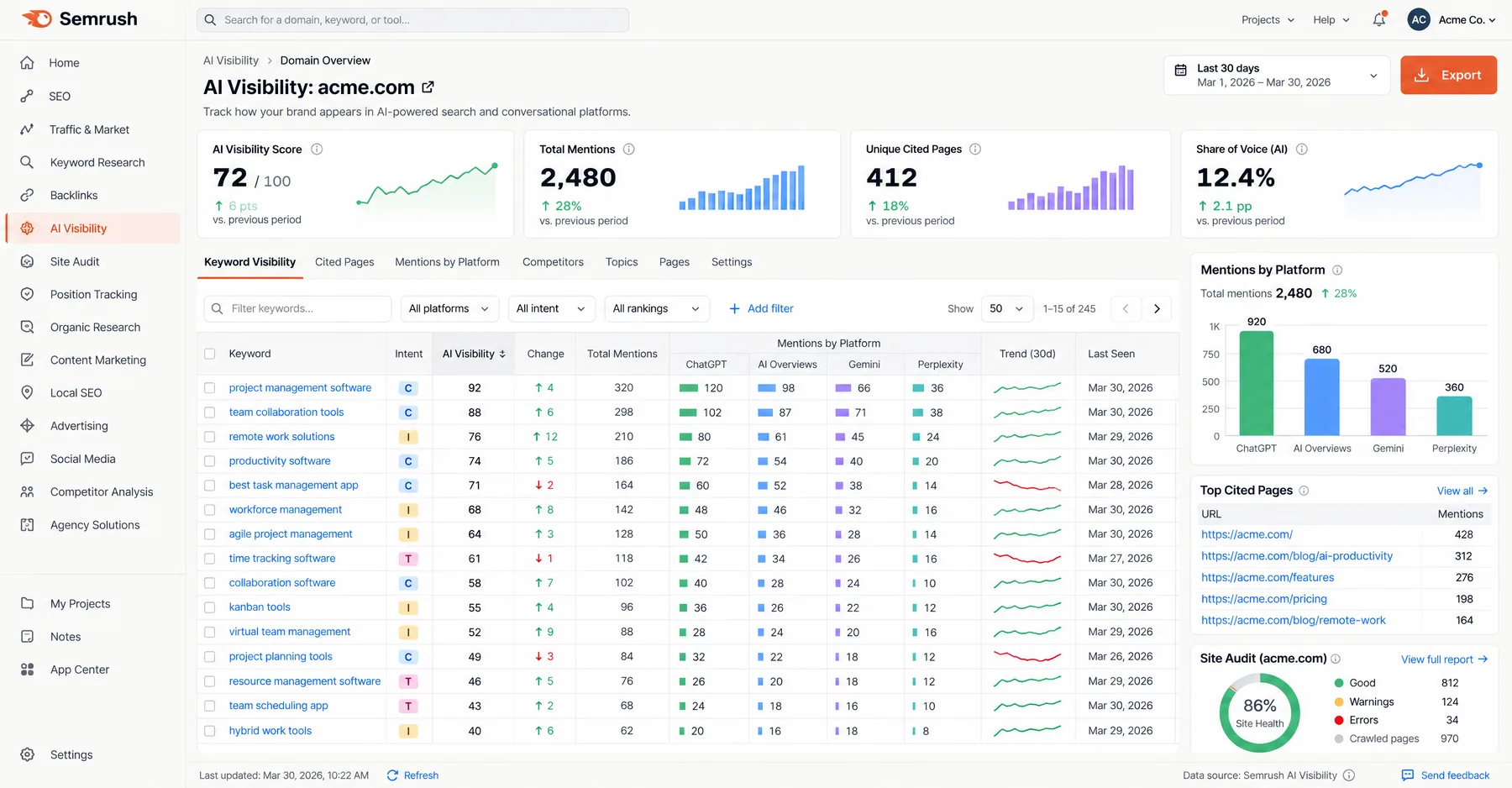Click the Gemini bar in mentions chart
The image size is (1512, 788).
[1388, 407]
